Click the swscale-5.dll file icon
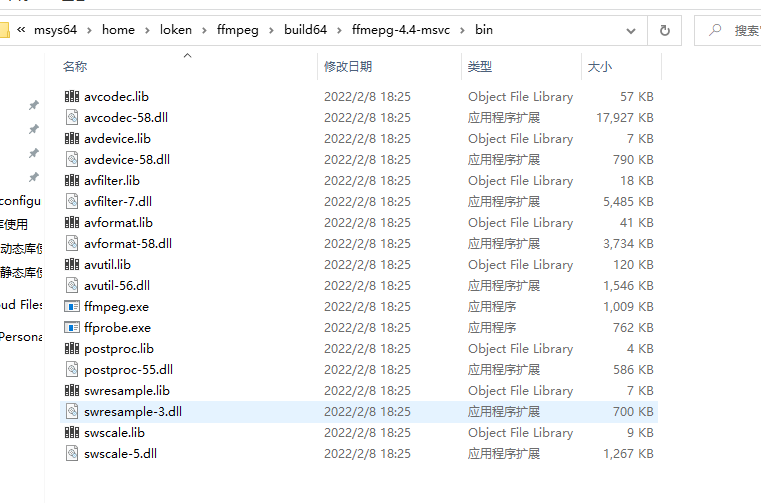The width and height of the screenshot is (761, 503). point(72,453)
